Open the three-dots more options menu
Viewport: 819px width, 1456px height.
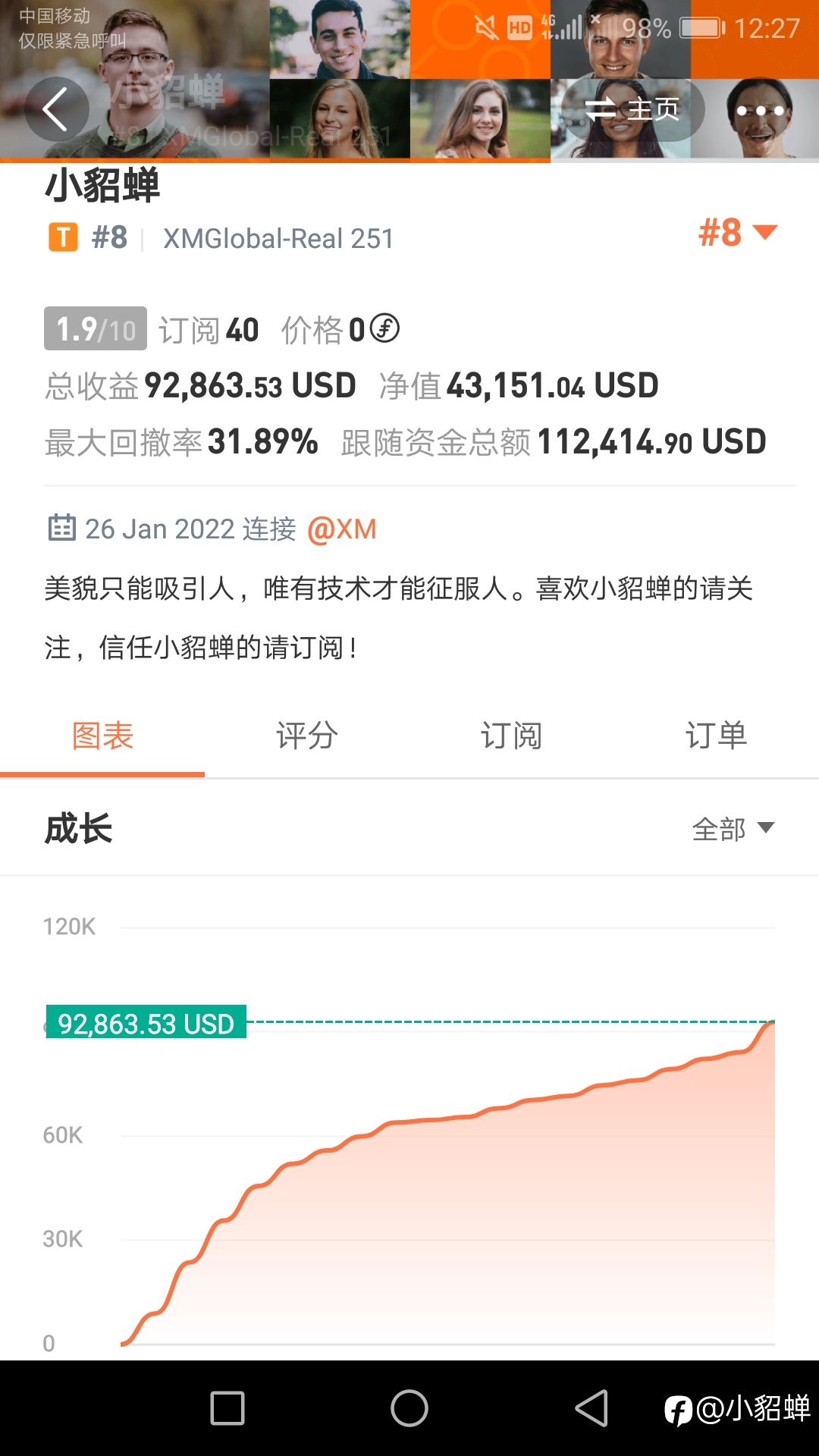click(x=760, y=110)
